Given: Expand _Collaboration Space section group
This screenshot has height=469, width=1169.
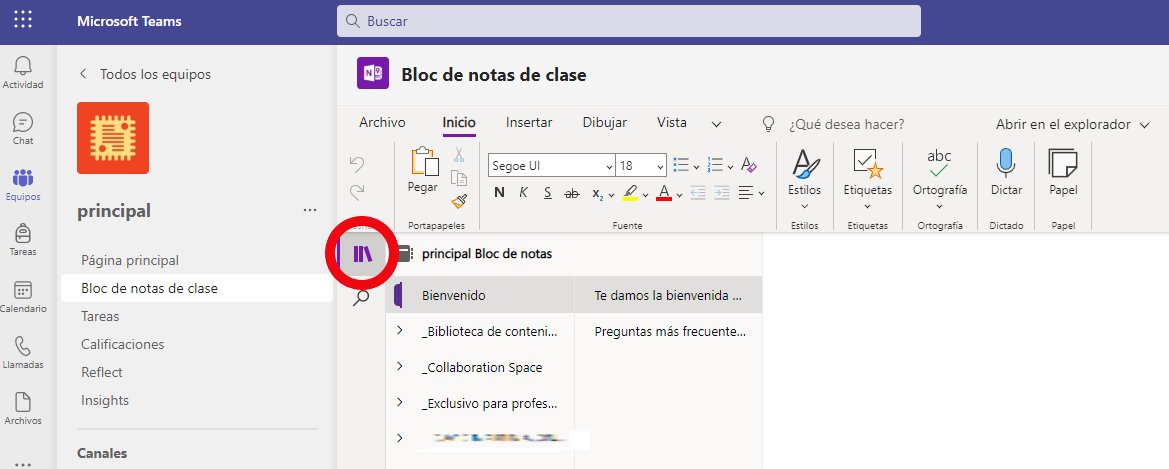Looking at the screenshot, I should [x=400, y=366].
